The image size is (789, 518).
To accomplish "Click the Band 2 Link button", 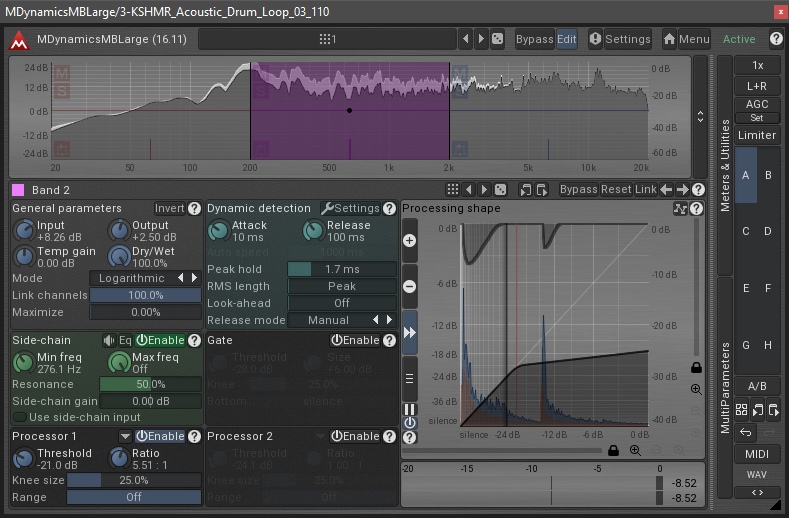I will click(646, 190).
